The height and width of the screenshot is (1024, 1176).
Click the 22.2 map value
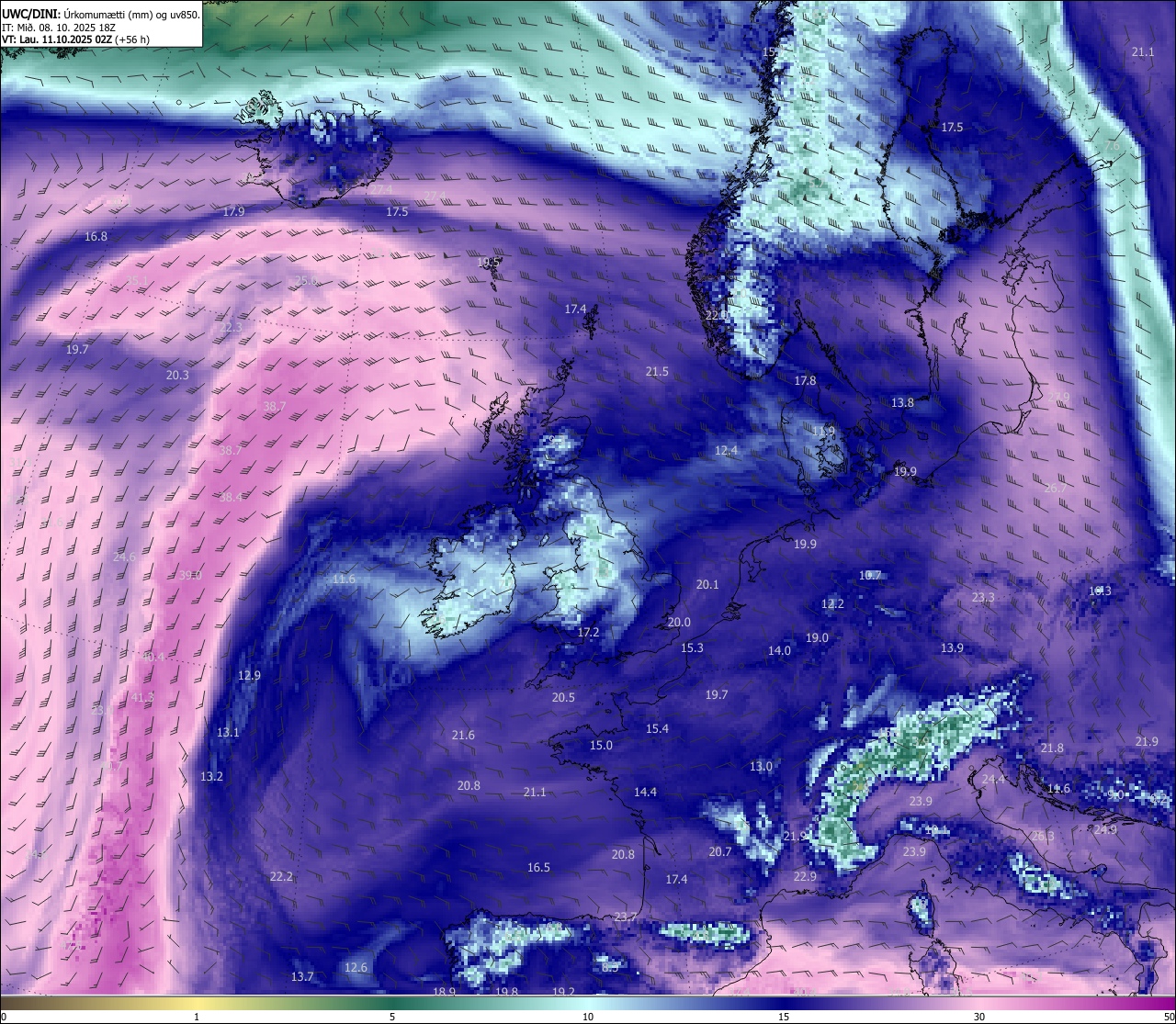[x=281, y=876]
